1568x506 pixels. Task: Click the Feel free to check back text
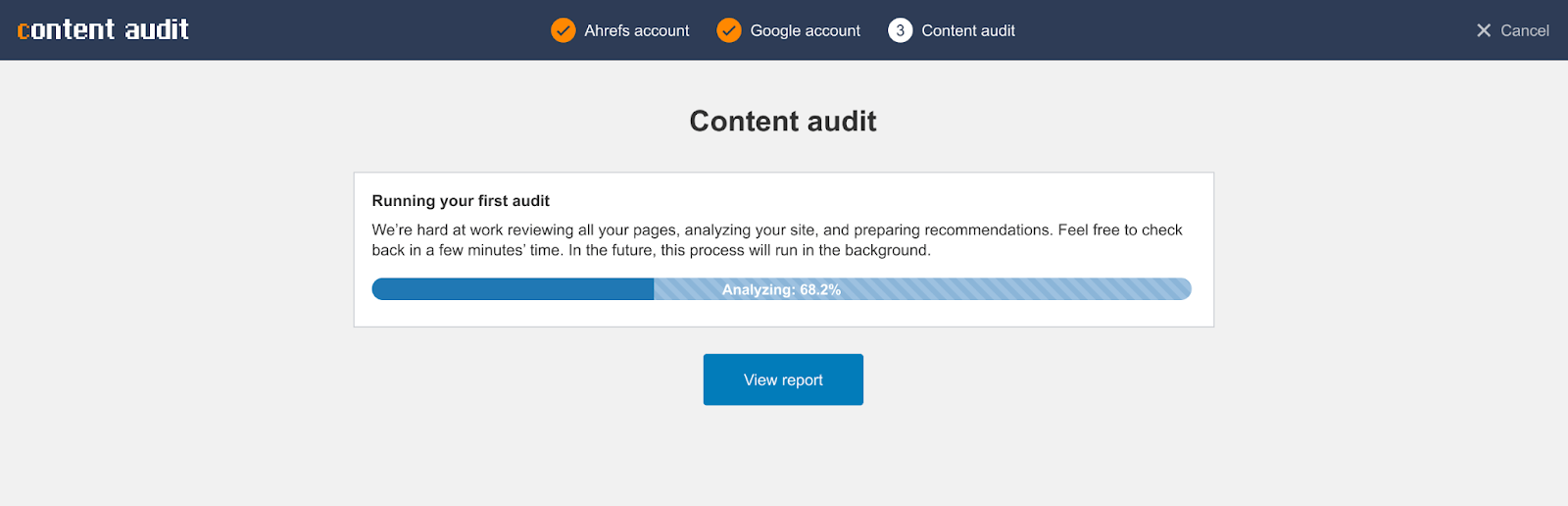[1120, 230]
